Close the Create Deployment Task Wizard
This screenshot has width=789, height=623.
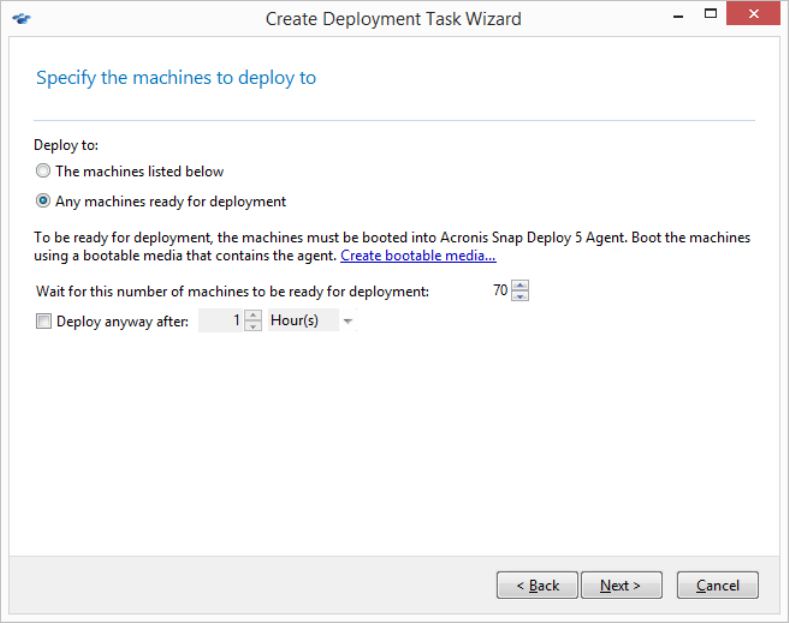pos(755,14)
